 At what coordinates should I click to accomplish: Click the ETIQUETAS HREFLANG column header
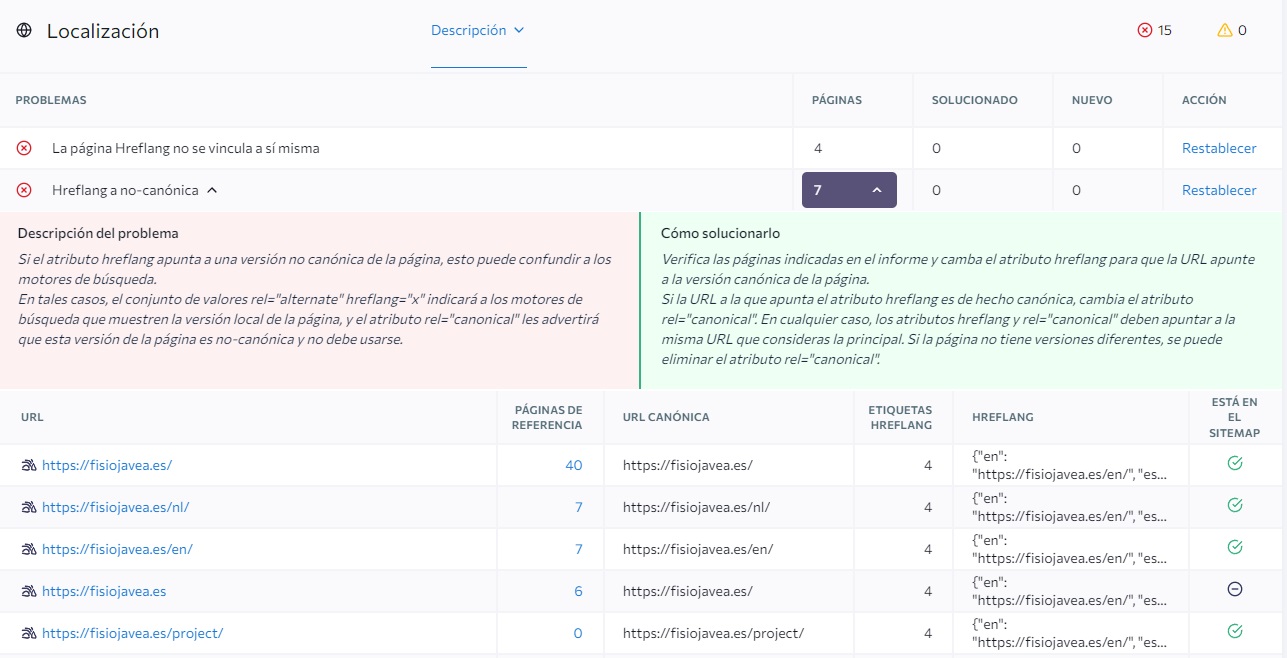[x=900, y=417]
